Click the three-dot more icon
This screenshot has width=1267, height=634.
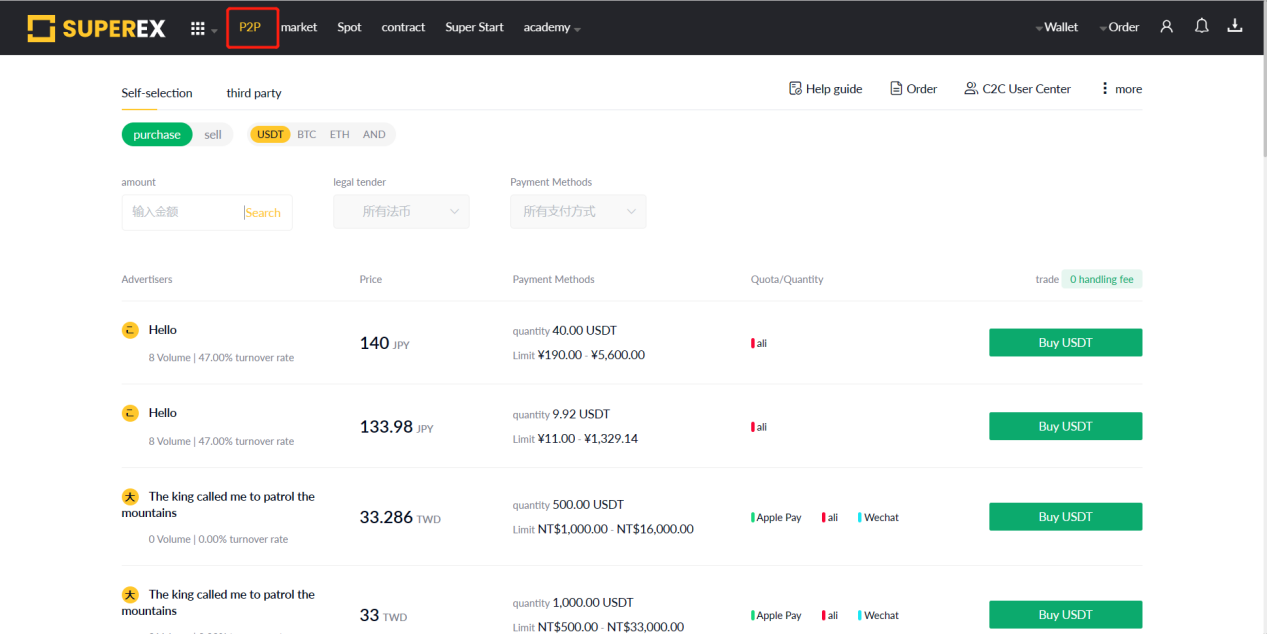click(1105, 89)
